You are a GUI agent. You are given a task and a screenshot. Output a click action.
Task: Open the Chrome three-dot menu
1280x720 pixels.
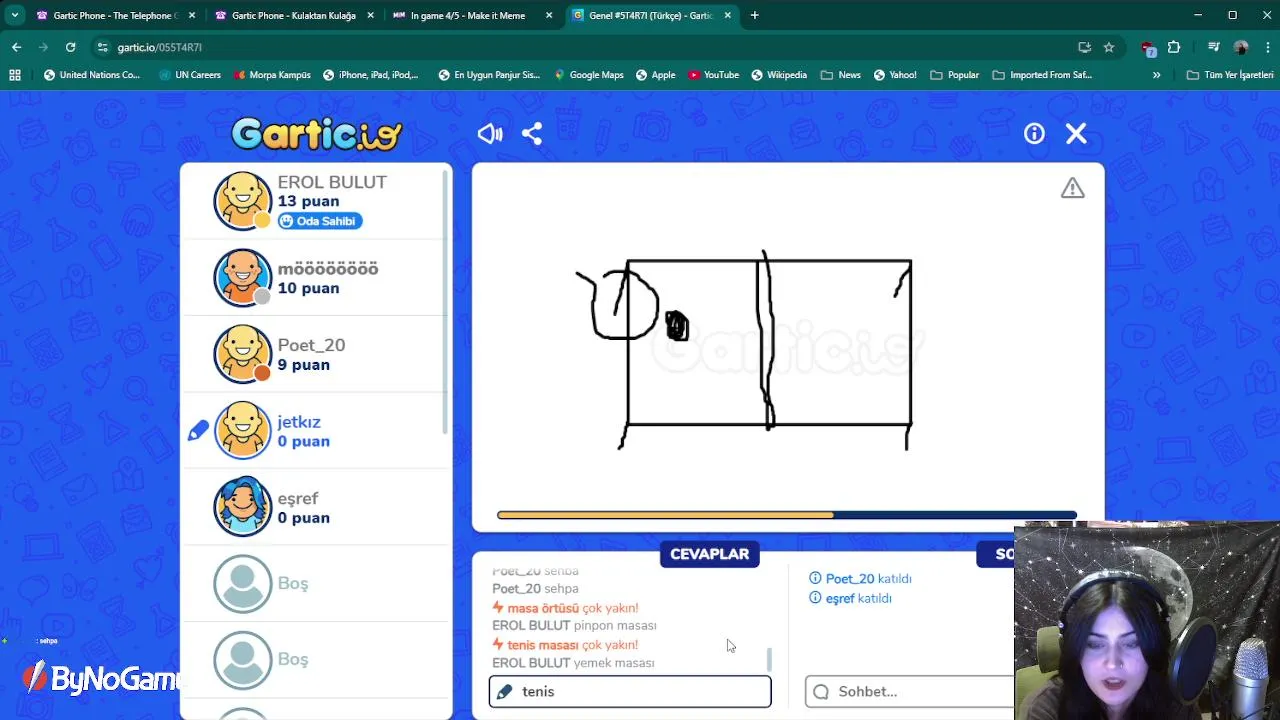[x=1268, y=47]
